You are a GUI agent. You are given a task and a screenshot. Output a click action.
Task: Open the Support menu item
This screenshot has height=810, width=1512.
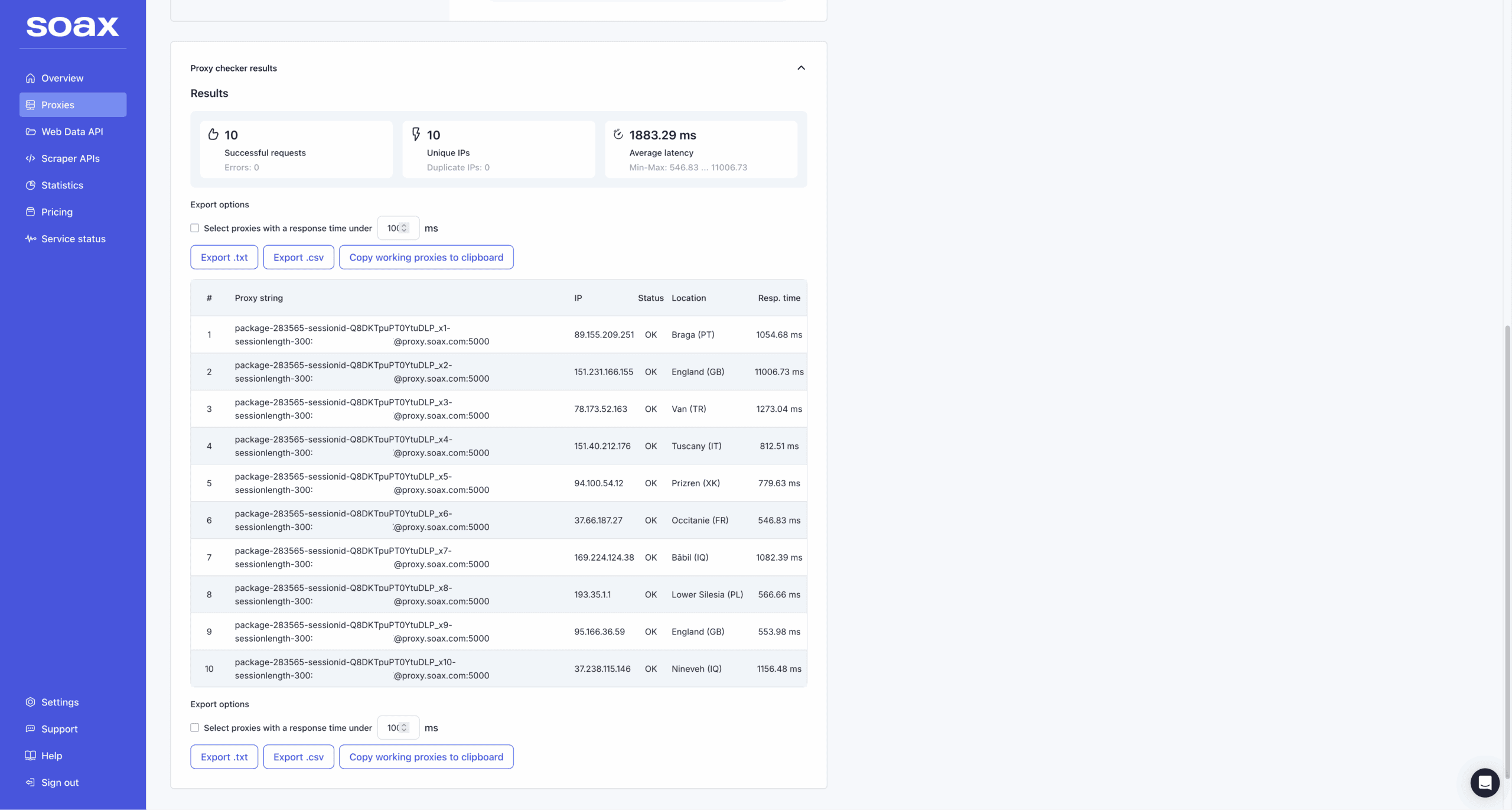tap(59, 729)
